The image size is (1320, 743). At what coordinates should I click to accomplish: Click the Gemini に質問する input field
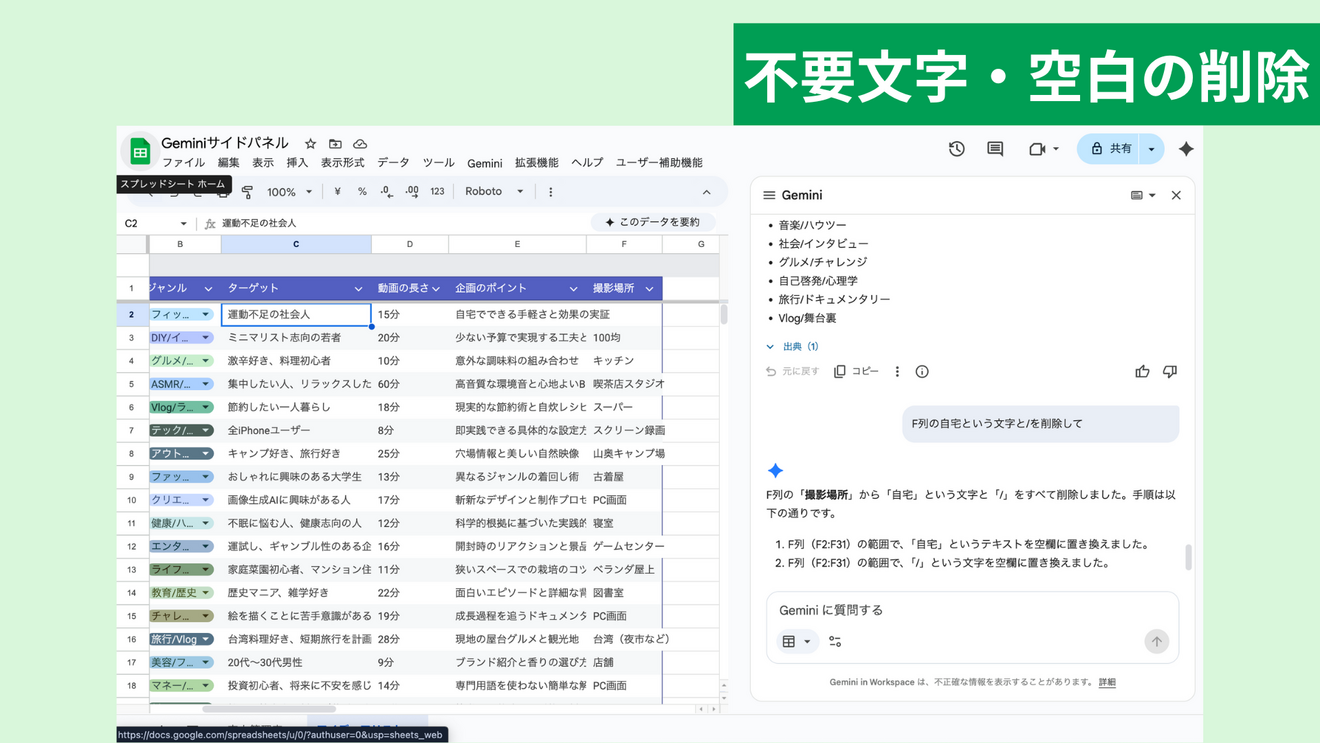click(972, 610)
